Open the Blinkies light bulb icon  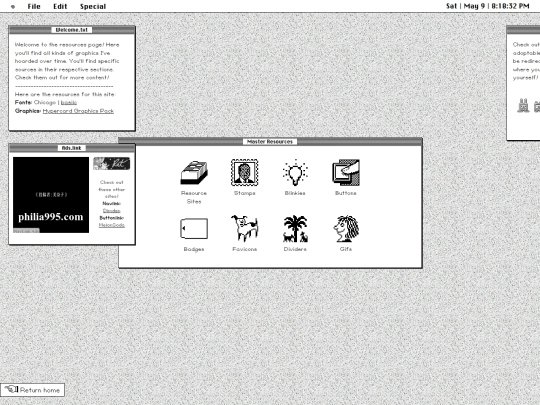(x=295, y=172)
